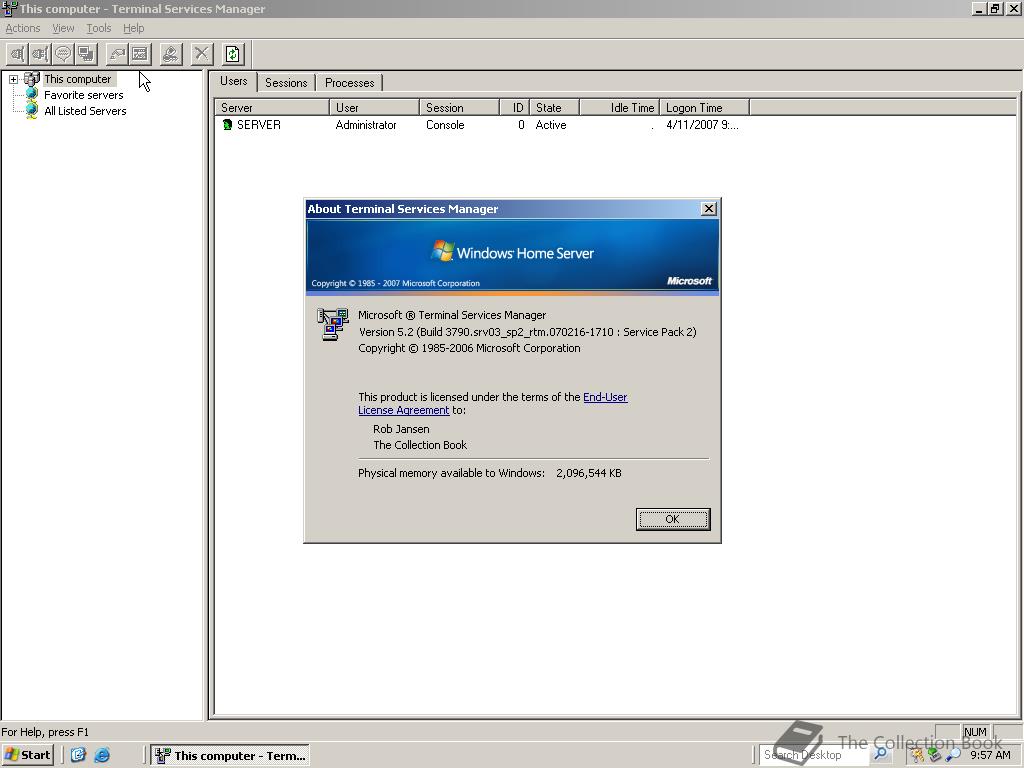Sort by the Session column header
1024x768 pixels.
tap(460, 108)
